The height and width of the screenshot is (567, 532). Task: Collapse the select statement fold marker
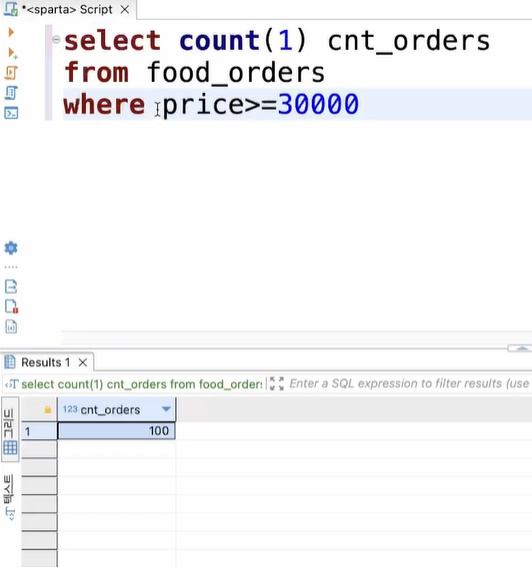[x=56, y=39]
